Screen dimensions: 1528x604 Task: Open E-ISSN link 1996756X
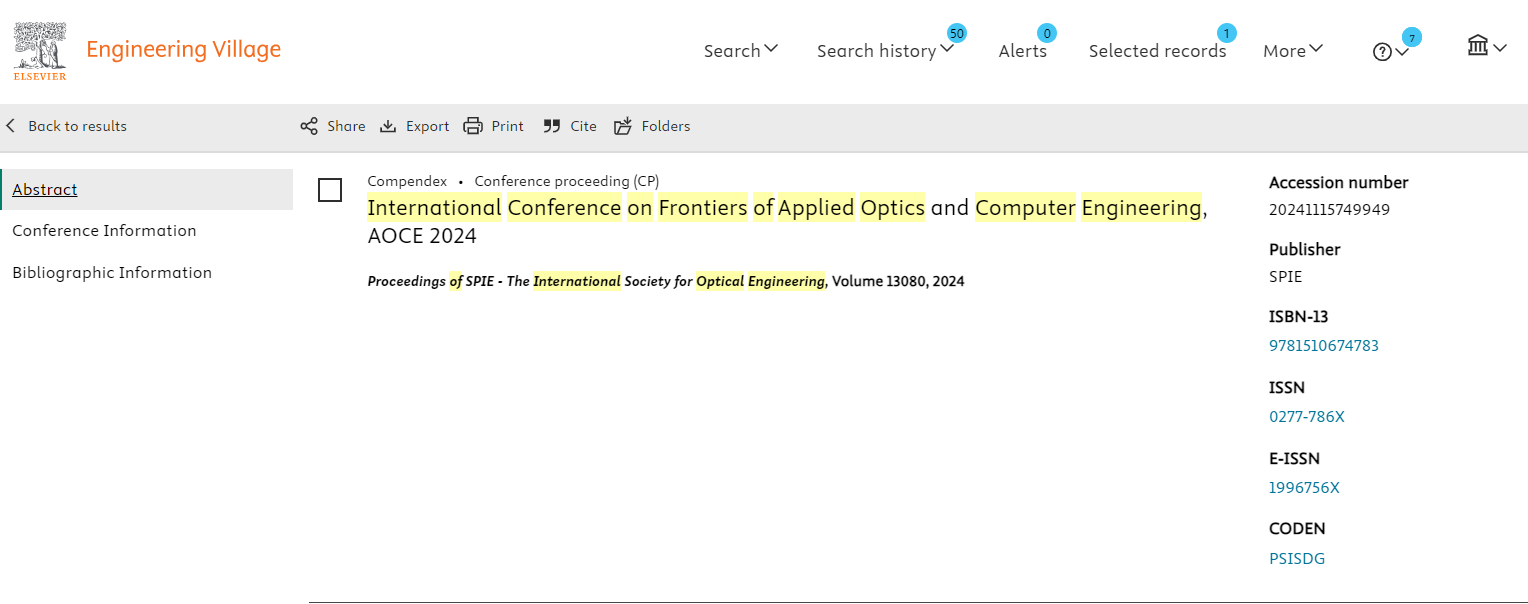click(1304, 488)
